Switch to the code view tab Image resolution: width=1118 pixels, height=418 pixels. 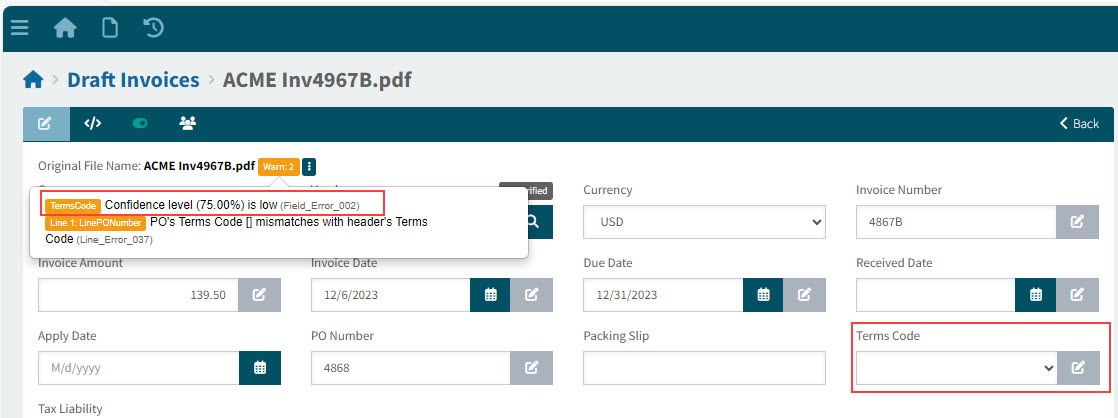coord(93,123)
